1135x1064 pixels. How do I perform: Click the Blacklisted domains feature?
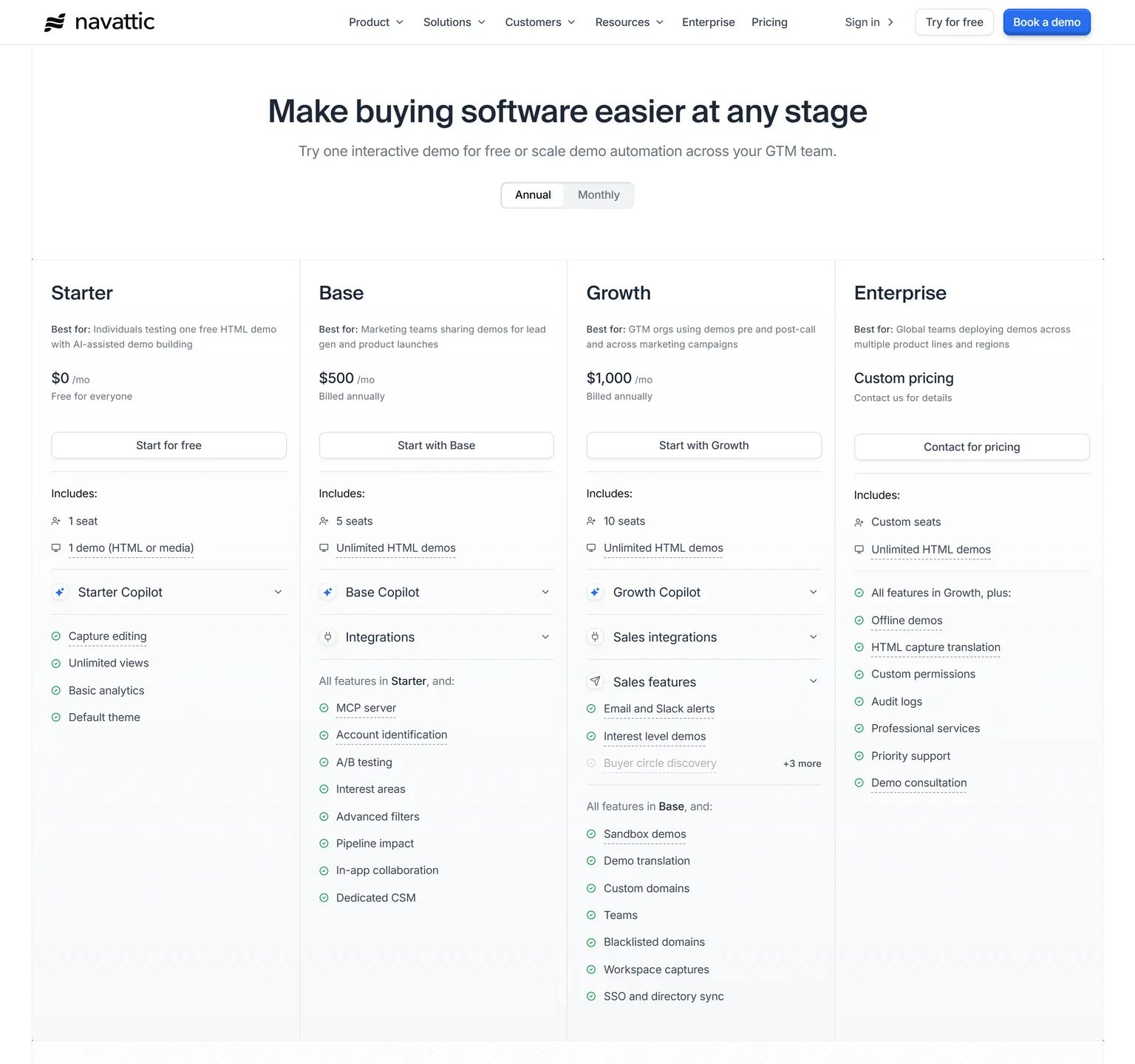[654, 942]
